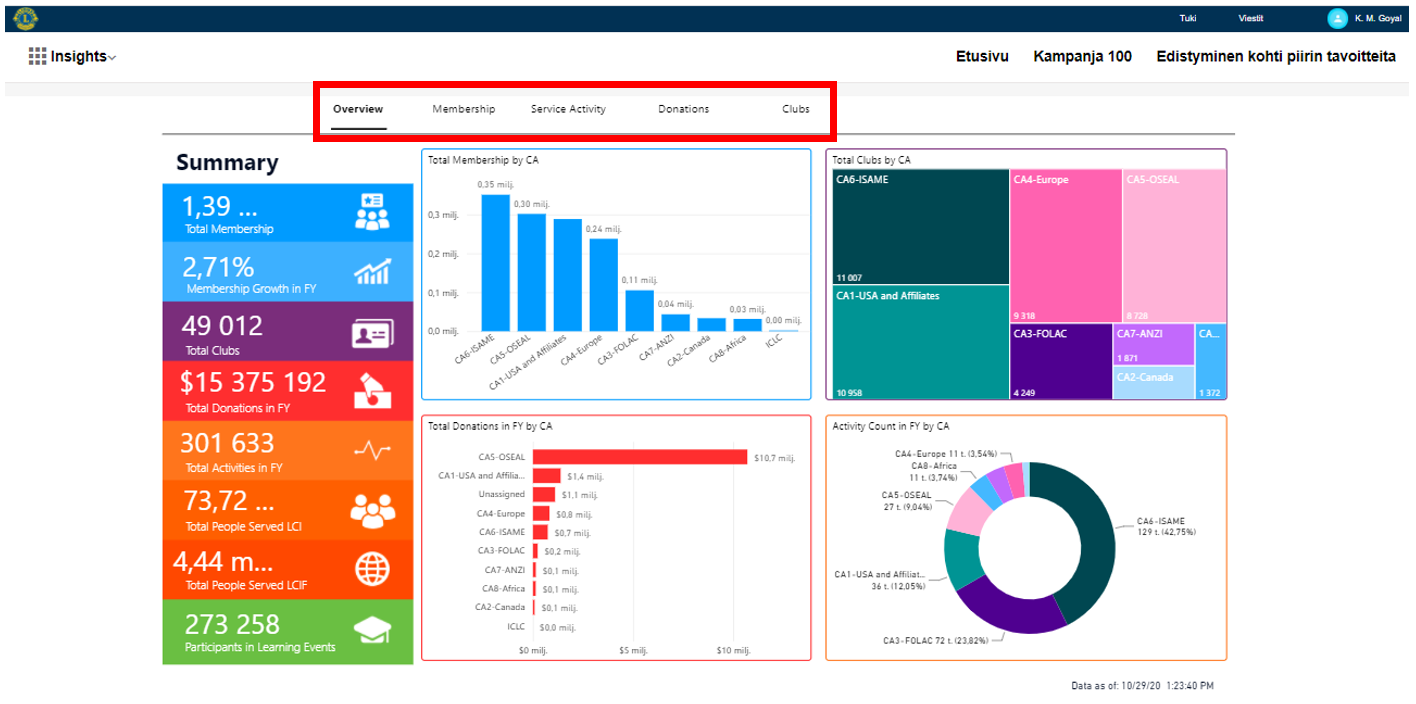Select the Donations tab
The width and height of the screenshot is (1416, 704).
(x=683, y=109)
